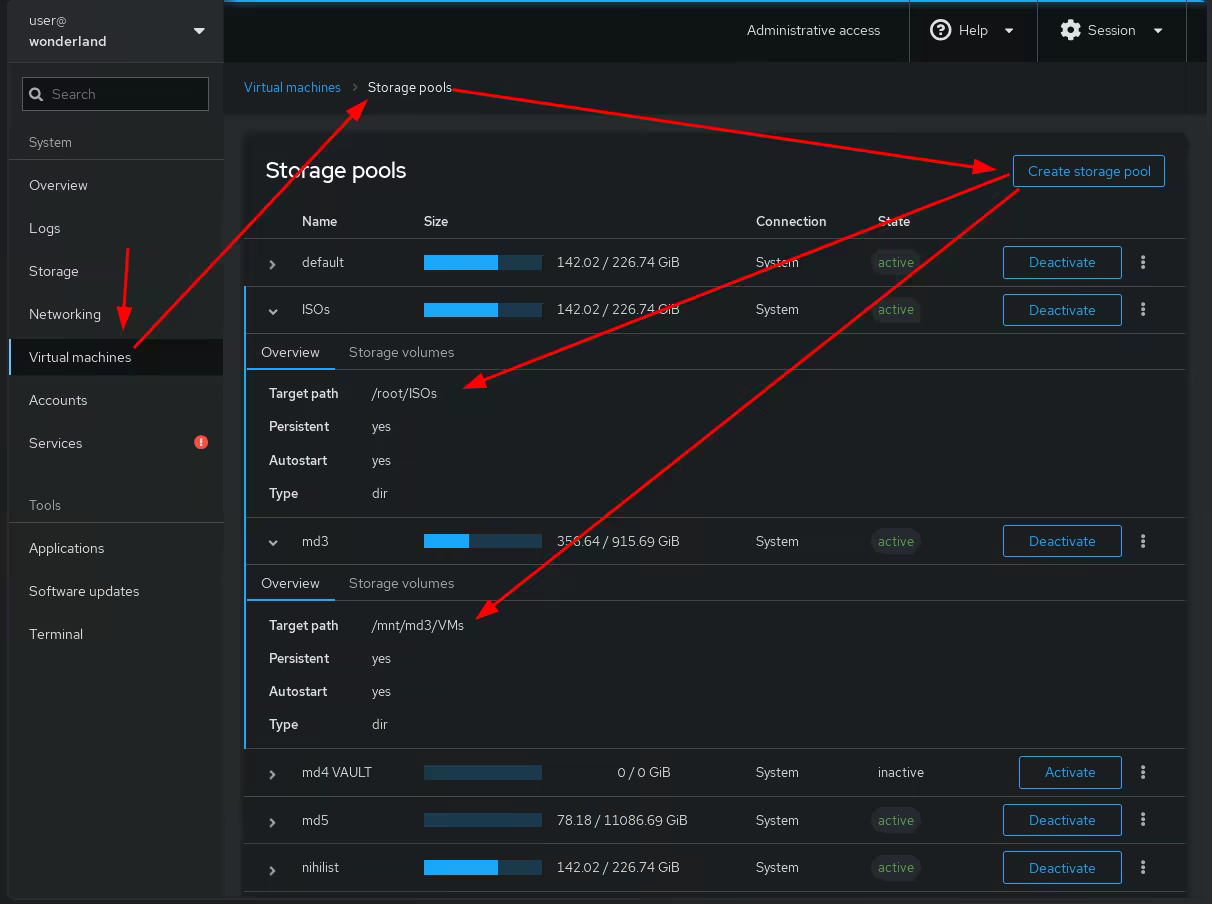Deactivate the md5 storage pool

point(1061,820)
